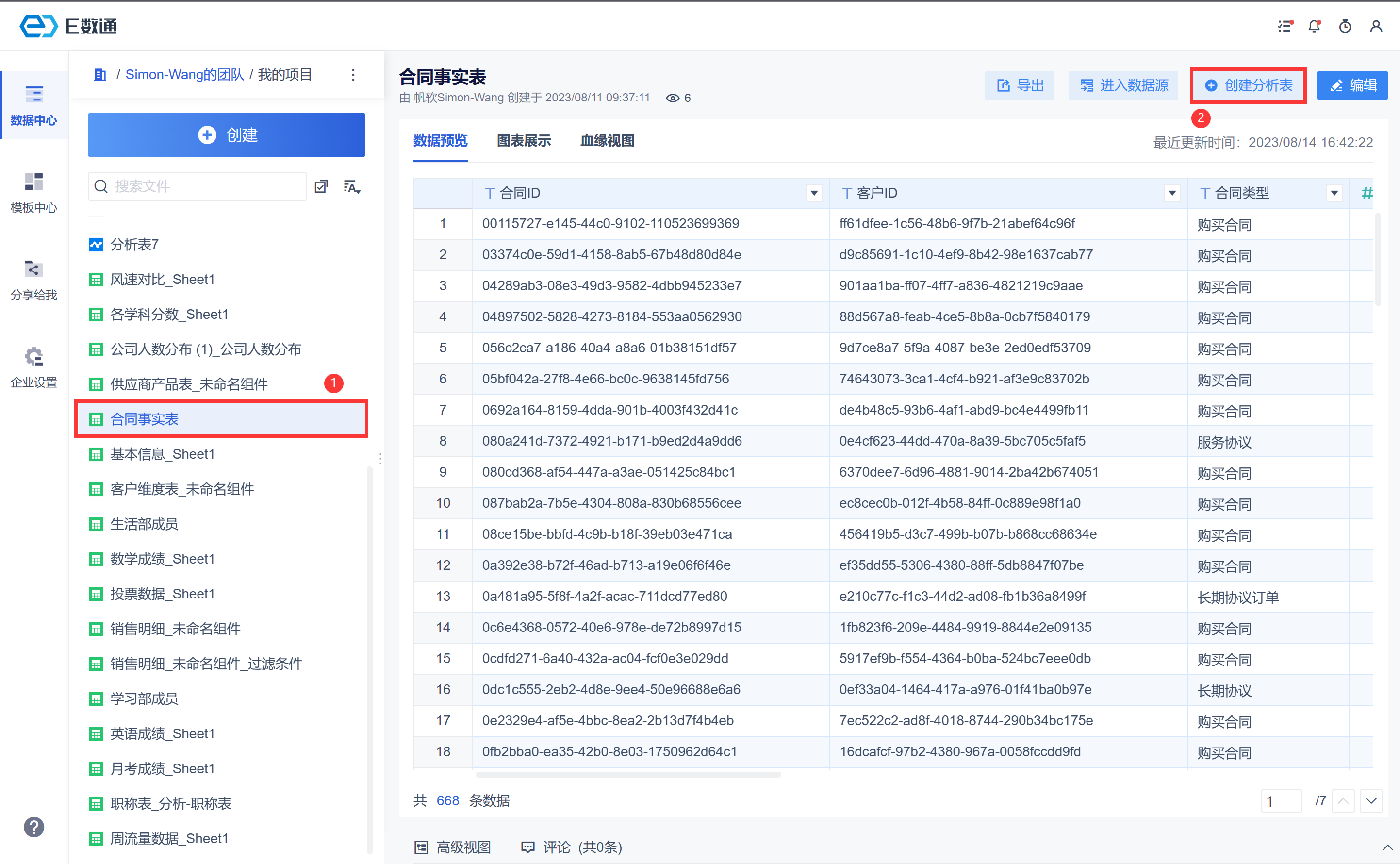
Task: Switch to the 血缘视图 tab
Action: click(x=607, y=141)
